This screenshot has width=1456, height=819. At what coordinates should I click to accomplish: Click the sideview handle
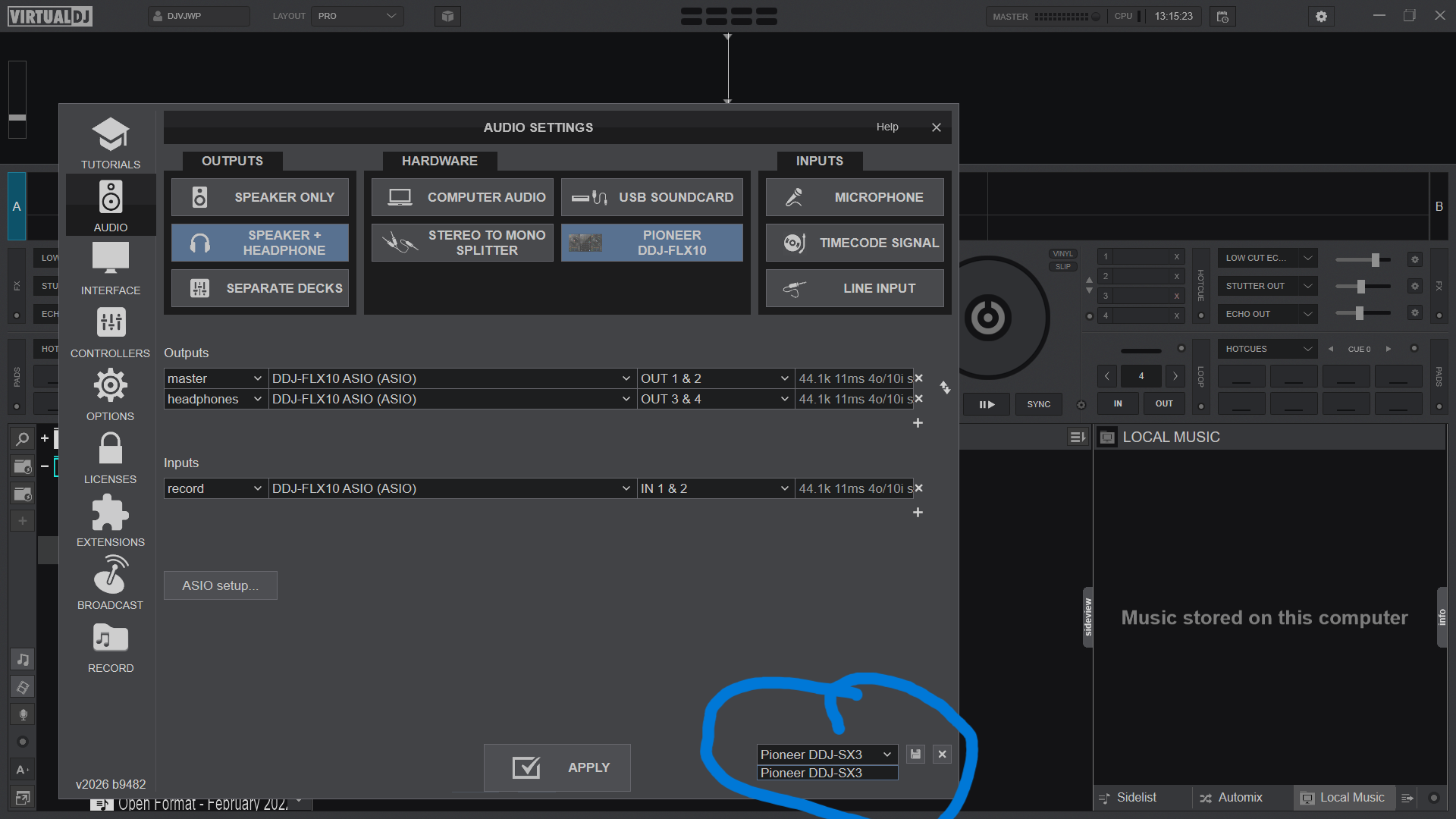click(x=1088, y=617)
